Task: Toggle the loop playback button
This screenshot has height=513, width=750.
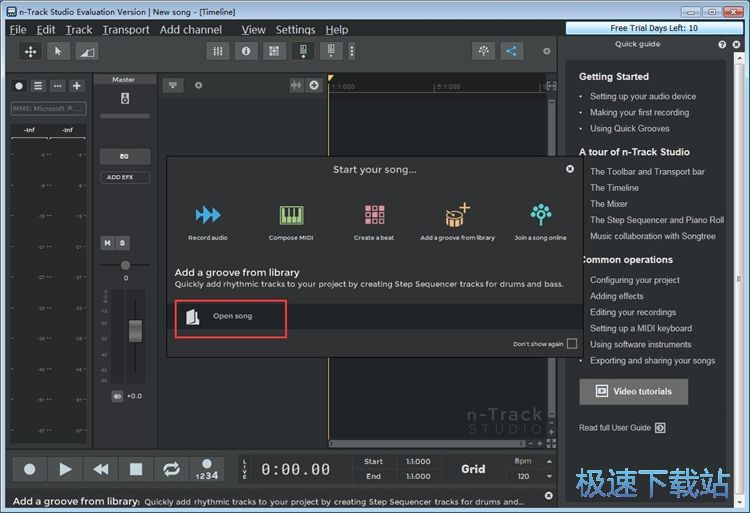Action: click(171, 468)
